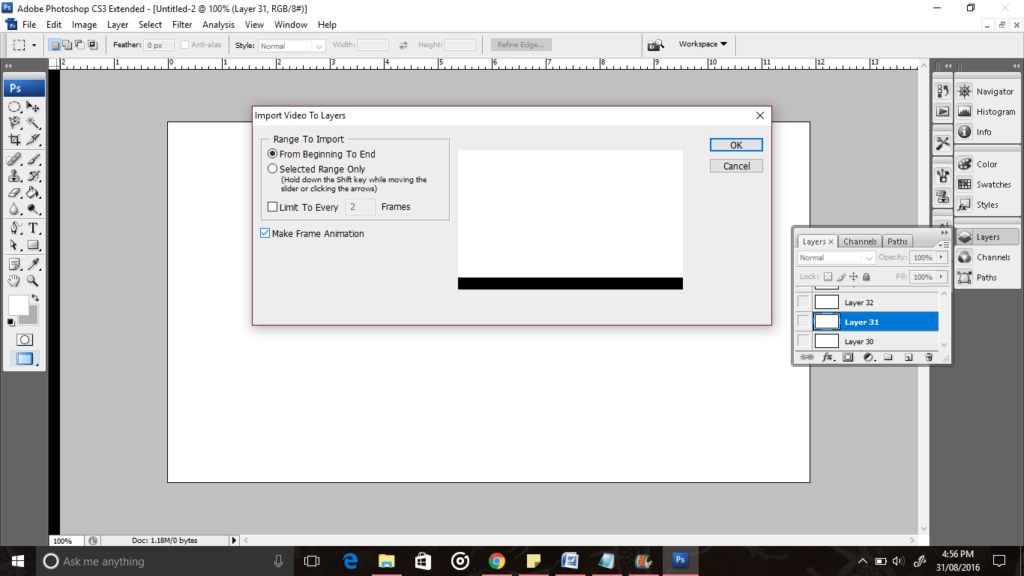Image resolution: width=1024 pixels, height=576 pixels.
Task: Select the Eyedropper tool
Action: coord(33,264)
